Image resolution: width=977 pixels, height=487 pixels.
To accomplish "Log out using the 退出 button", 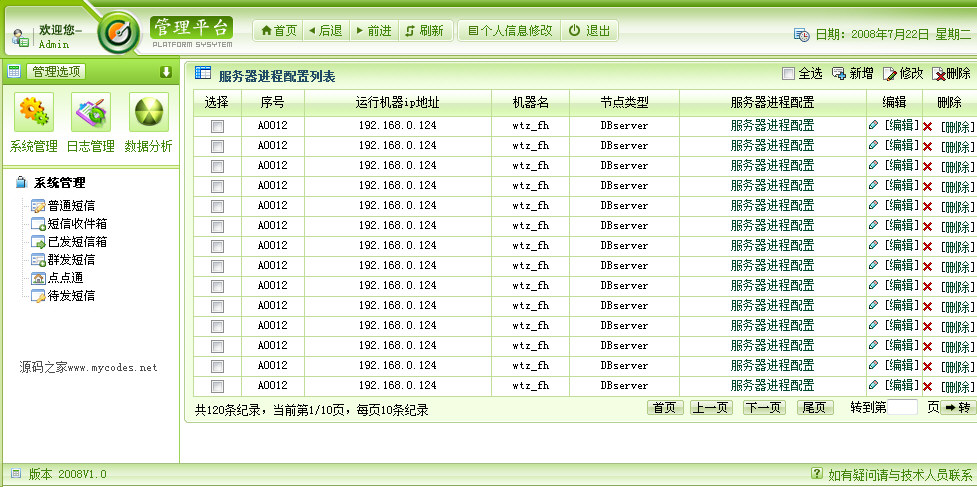I will (x=589, y=31).
